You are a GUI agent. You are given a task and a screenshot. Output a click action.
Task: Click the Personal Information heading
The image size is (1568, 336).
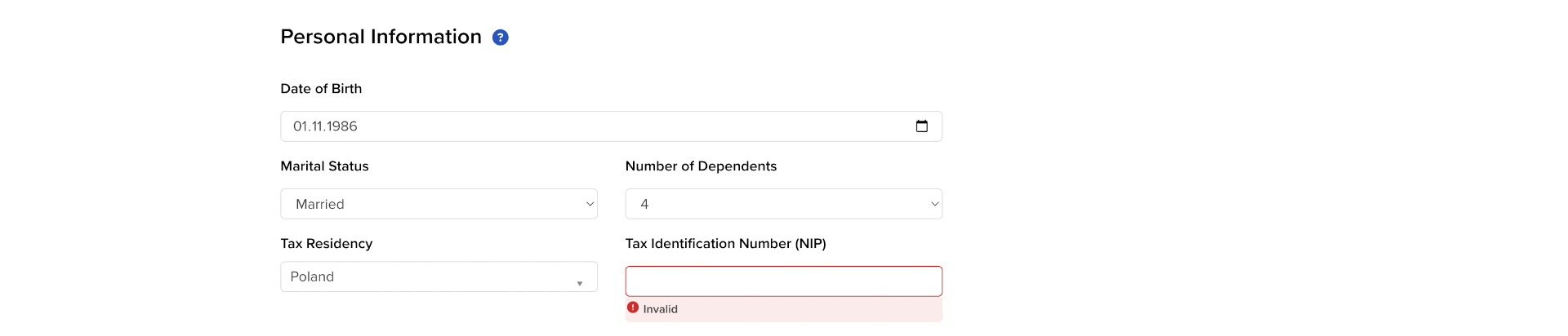click(x=381, y=37)
